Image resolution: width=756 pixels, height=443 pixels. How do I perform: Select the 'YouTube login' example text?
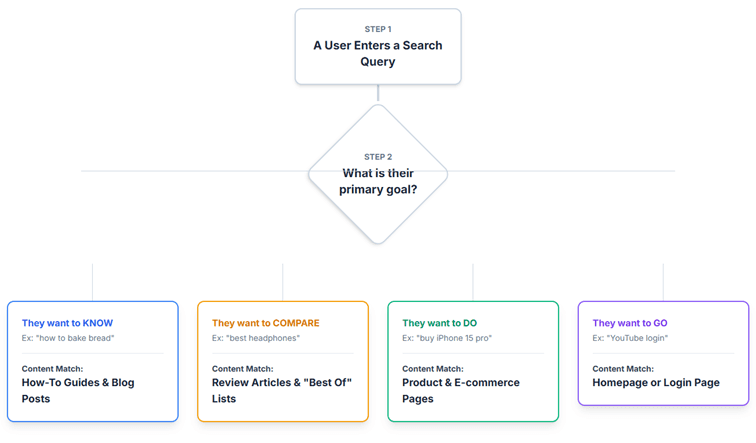tap(630, 338)
